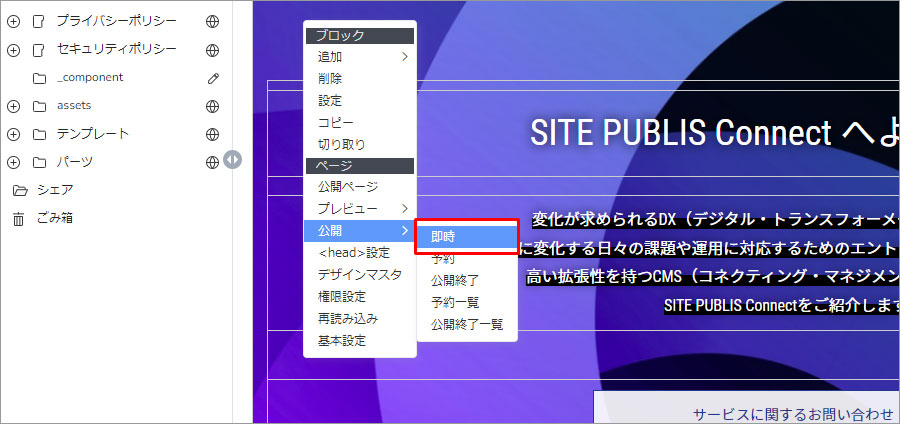The width and height of the screenshot is (900, 424).
Task: Click pencil edit icon next to _component
Action: click(212, 78)
